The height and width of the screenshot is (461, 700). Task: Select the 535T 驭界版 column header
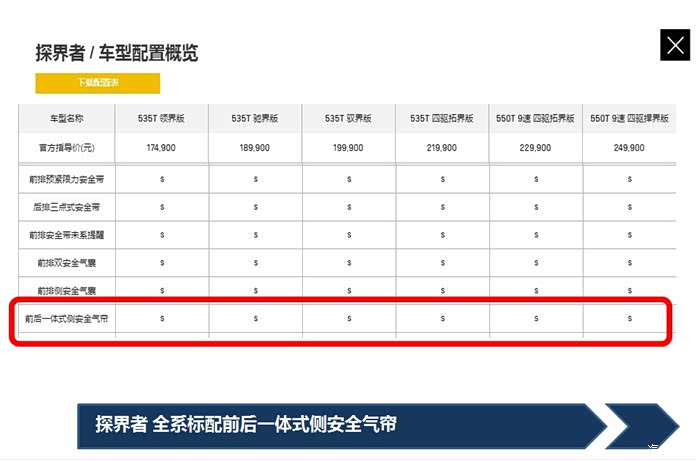[x=348, y=118]
